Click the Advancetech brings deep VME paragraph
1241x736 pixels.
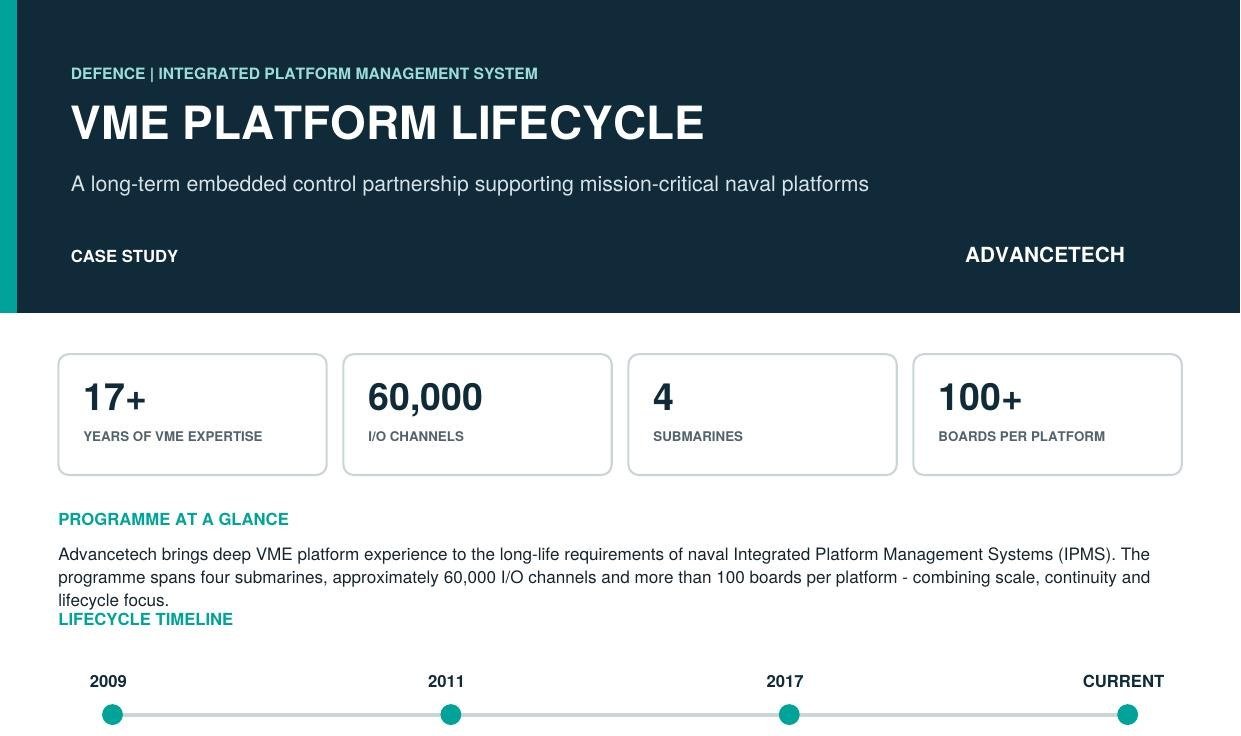pos(604,577)
